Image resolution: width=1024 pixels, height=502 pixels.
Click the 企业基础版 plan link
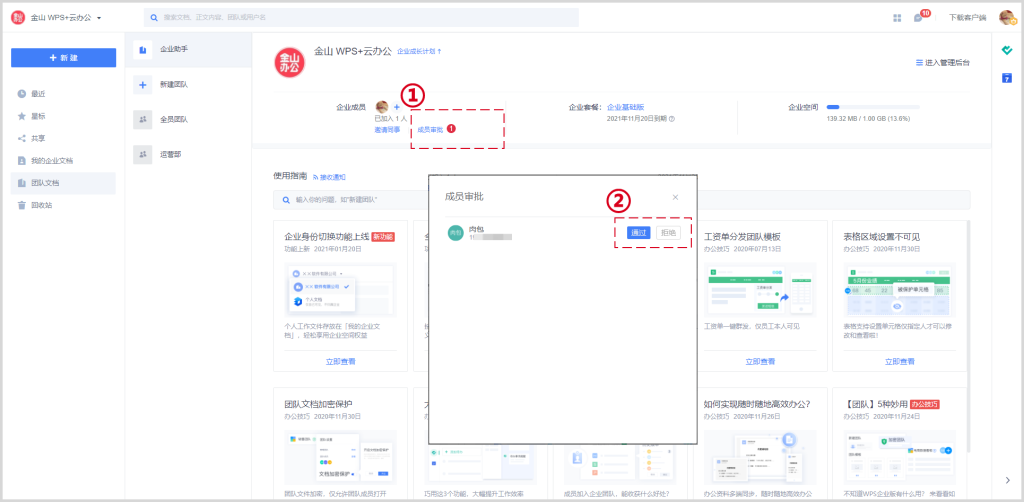(626, 107)
